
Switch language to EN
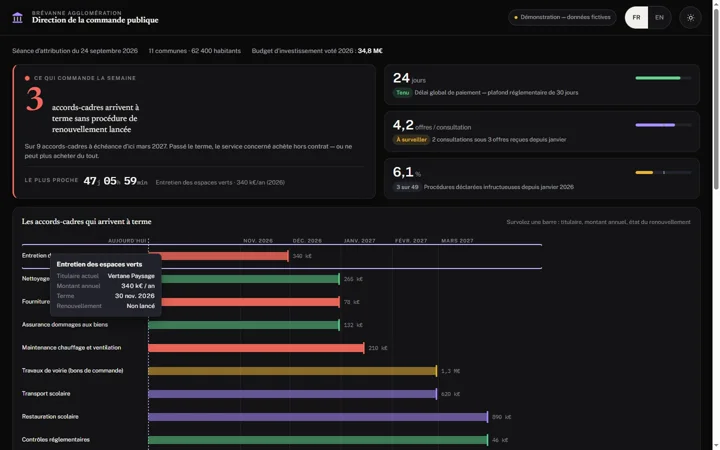pyautogui.click(x=659, y=17)
